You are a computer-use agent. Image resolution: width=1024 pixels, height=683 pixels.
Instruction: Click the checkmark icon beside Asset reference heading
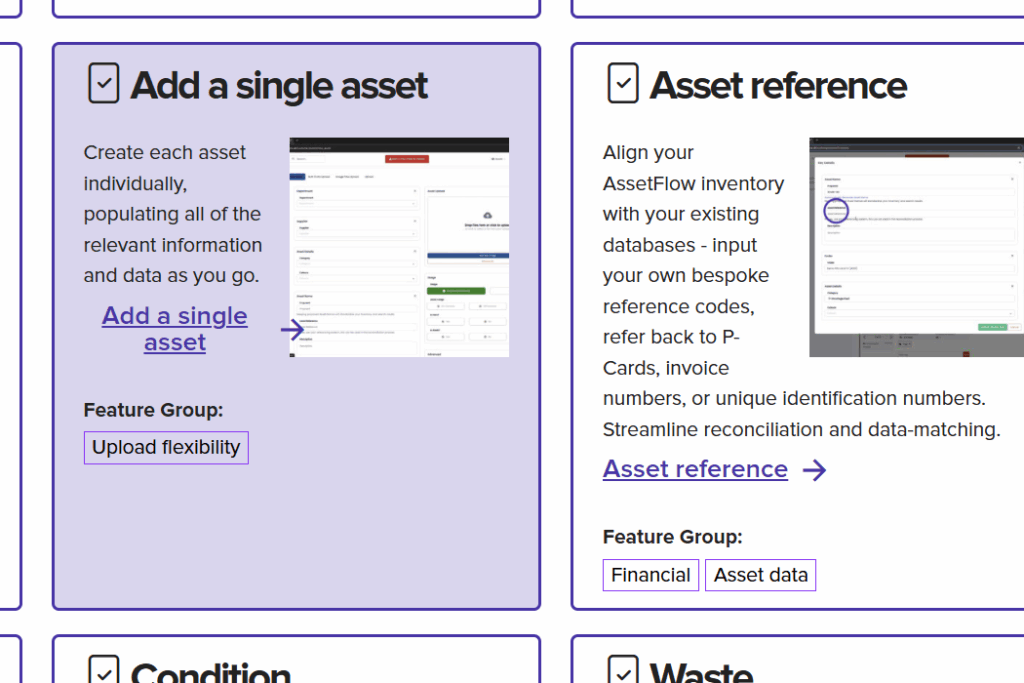pos(623,84)
